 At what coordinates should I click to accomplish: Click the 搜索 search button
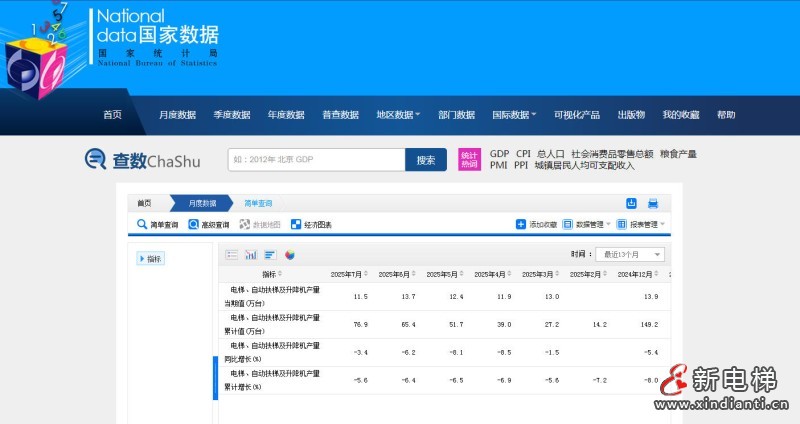coord(426,160)
